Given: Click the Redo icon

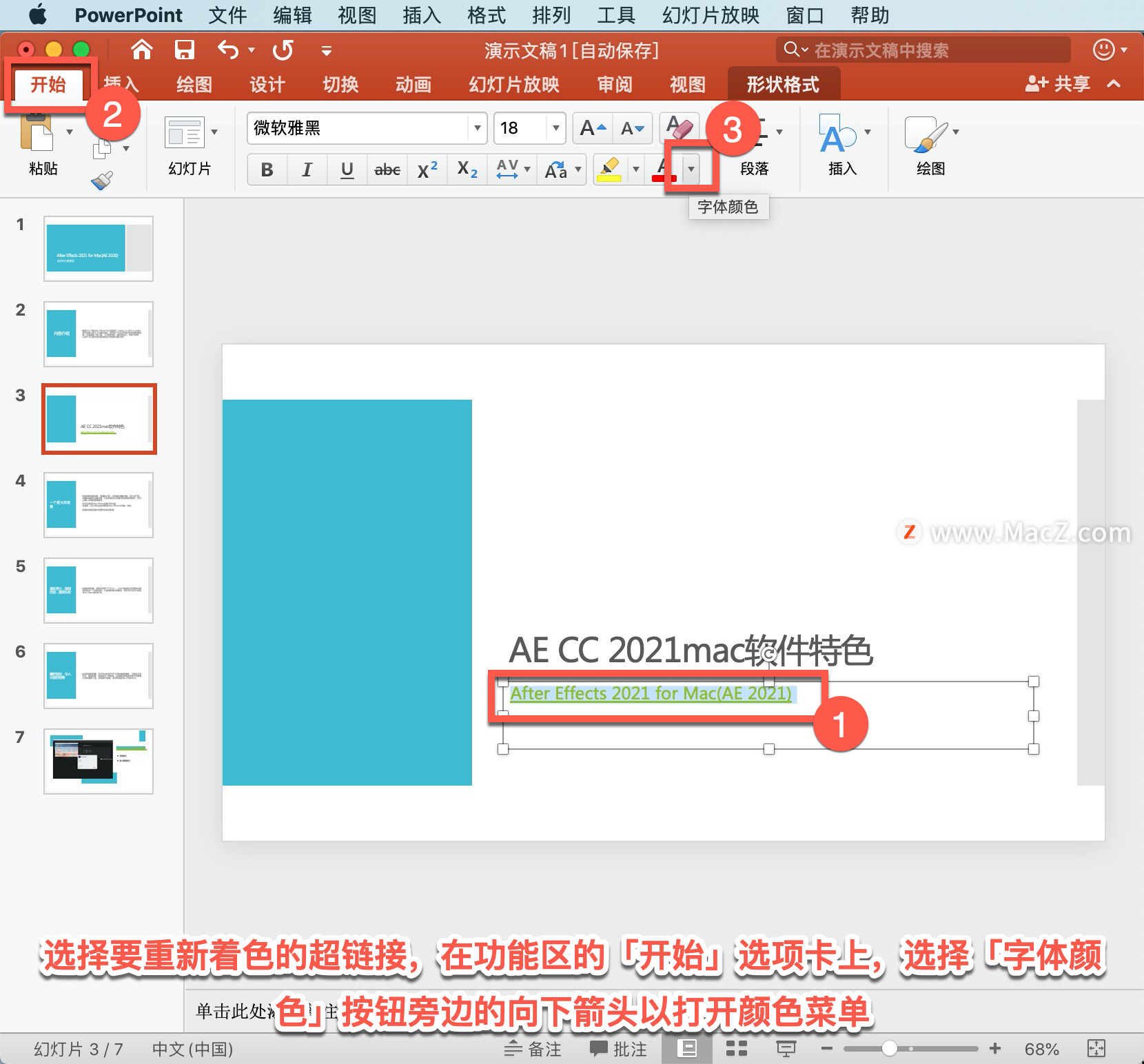Looking at the screenshot, I should 283,50.
